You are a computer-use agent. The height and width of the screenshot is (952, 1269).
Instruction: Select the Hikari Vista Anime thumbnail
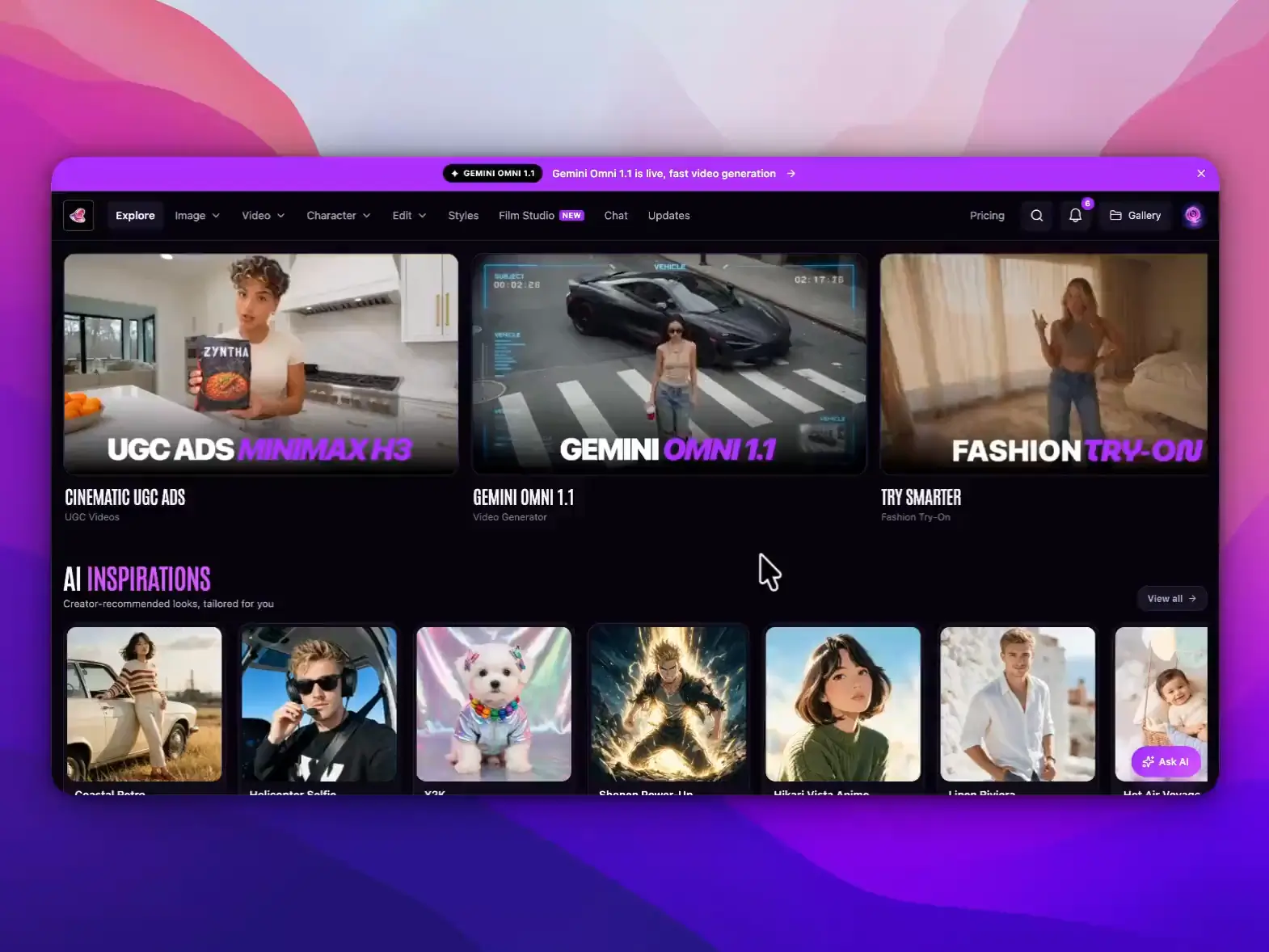[x=843, y=704]
